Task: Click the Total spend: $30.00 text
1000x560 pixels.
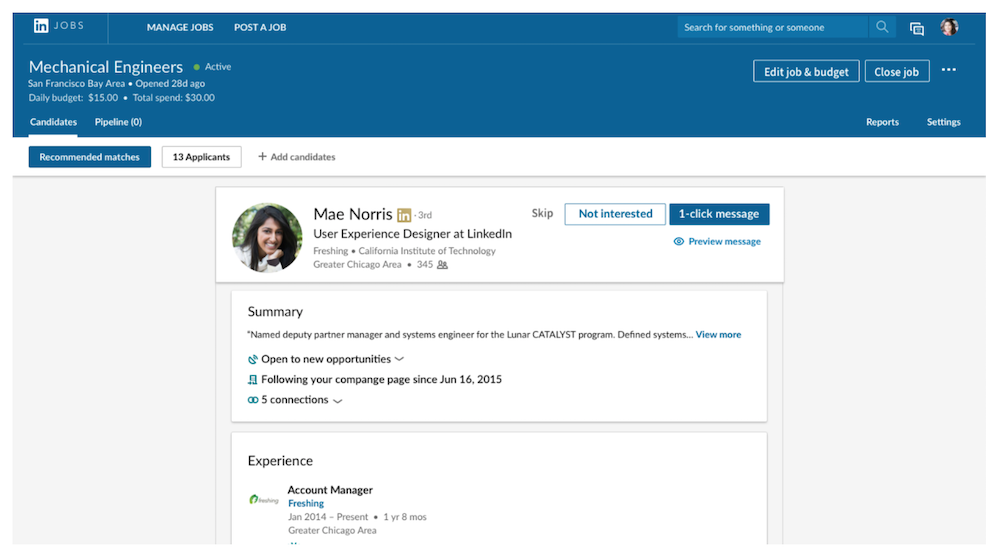Action: point(173,98)
